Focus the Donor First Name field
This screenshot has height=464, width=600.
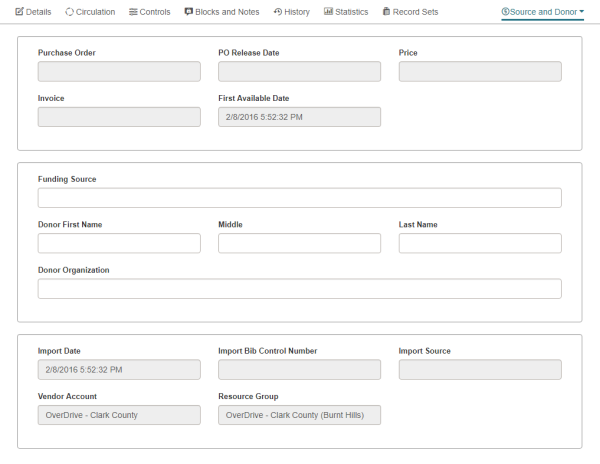(119, 243)
